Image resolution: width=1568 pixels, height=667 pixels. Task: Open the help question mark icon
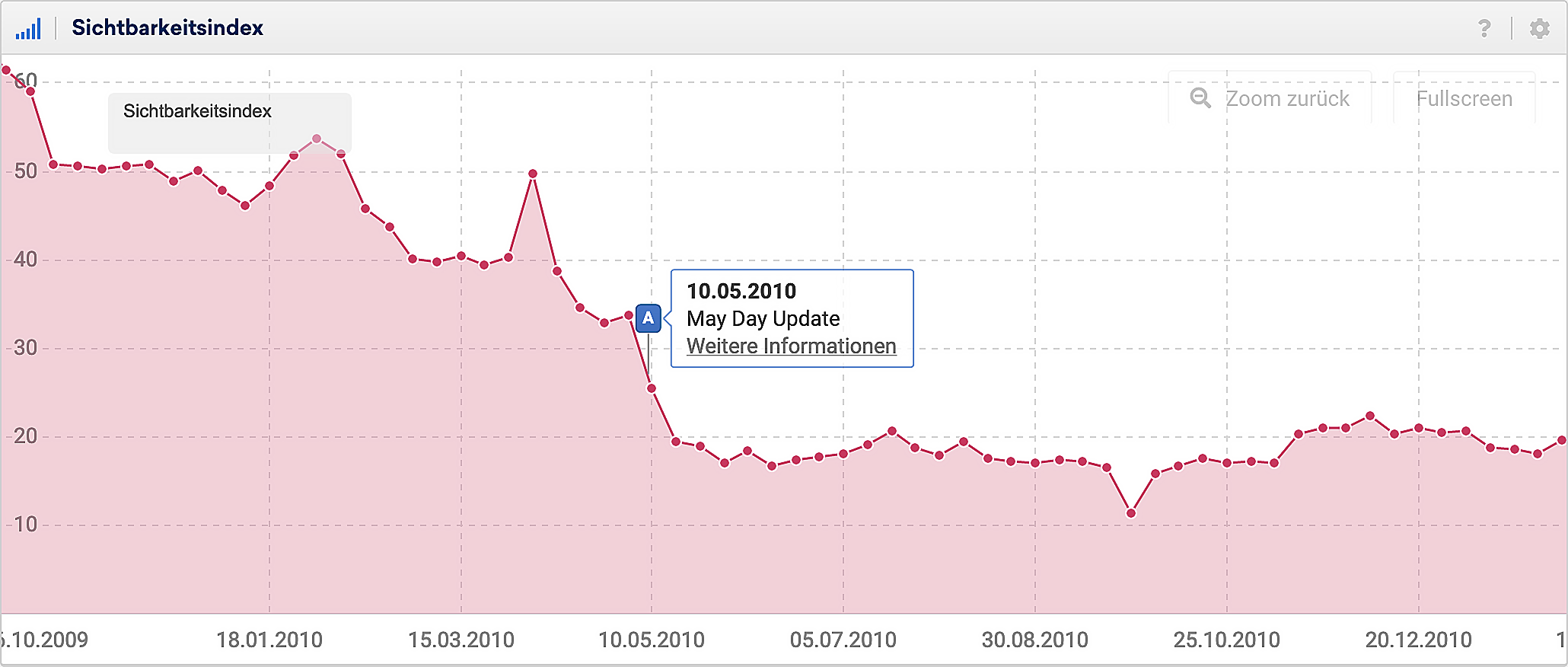coord(1484,28)
